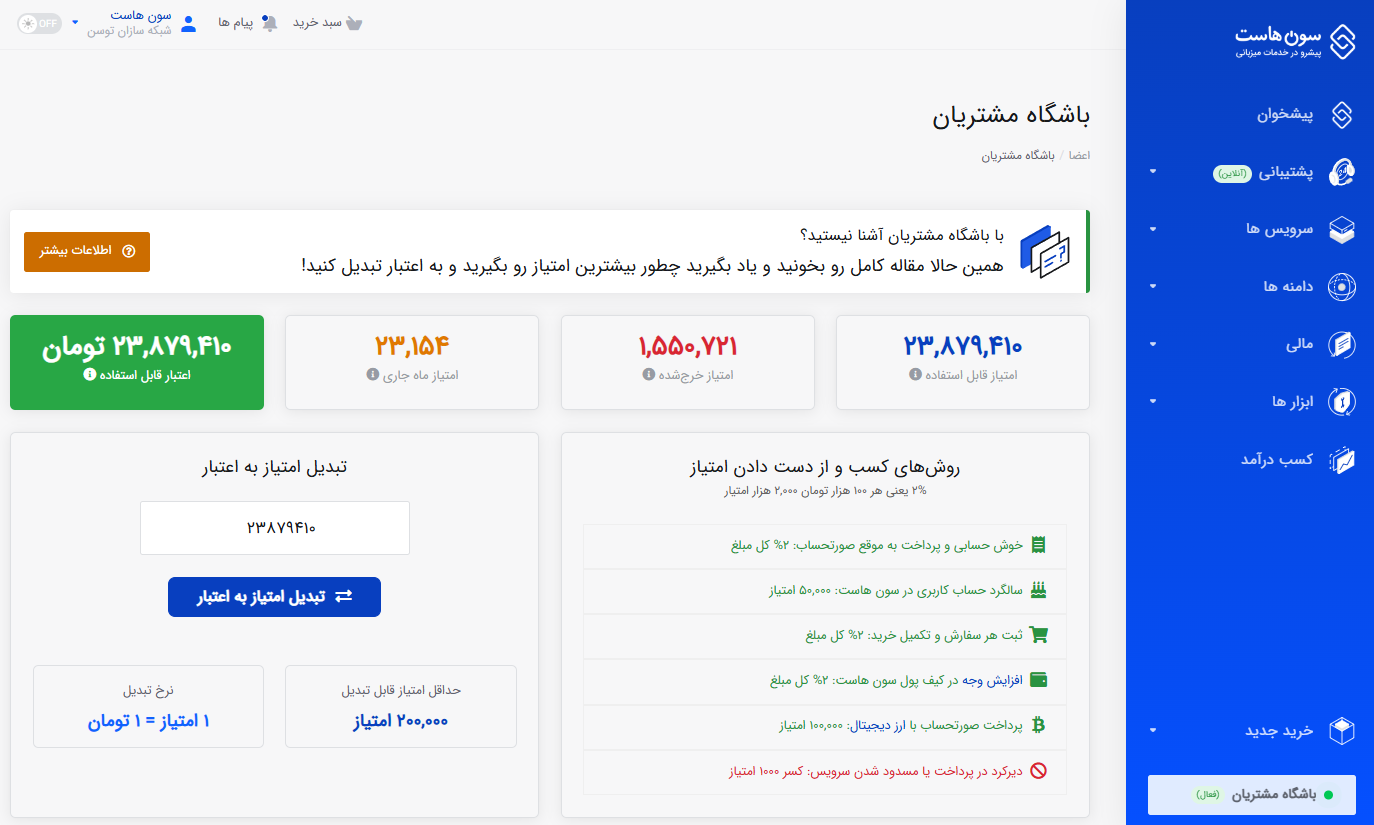Screen dimensions: 1374x825
Task: Click the invoice icon in خوش حسابی row
Action: 1039,545
